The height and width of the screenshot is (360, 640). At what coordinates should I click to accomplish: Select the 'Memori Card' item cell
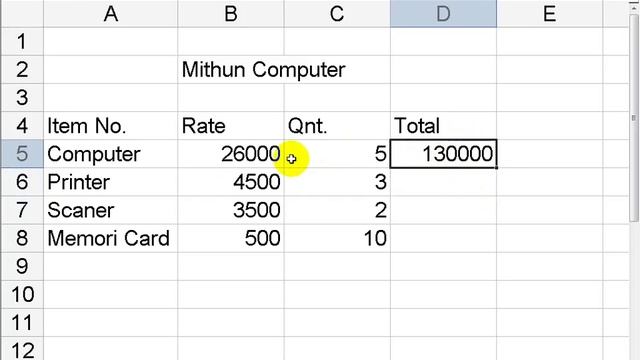(111, 238)
